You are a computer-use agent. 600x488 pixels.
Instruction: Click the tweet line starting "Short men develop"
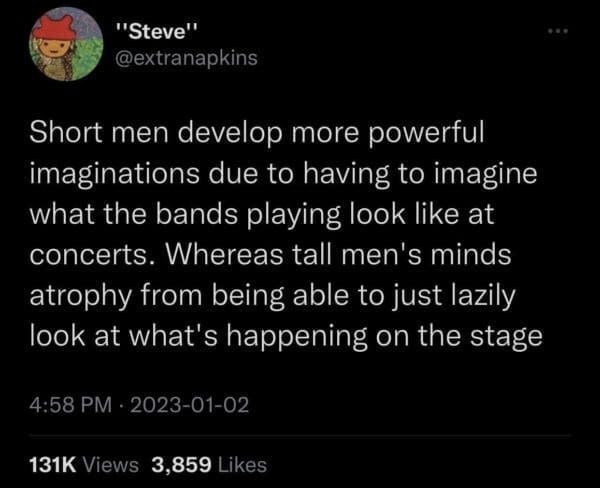[257, 133]
